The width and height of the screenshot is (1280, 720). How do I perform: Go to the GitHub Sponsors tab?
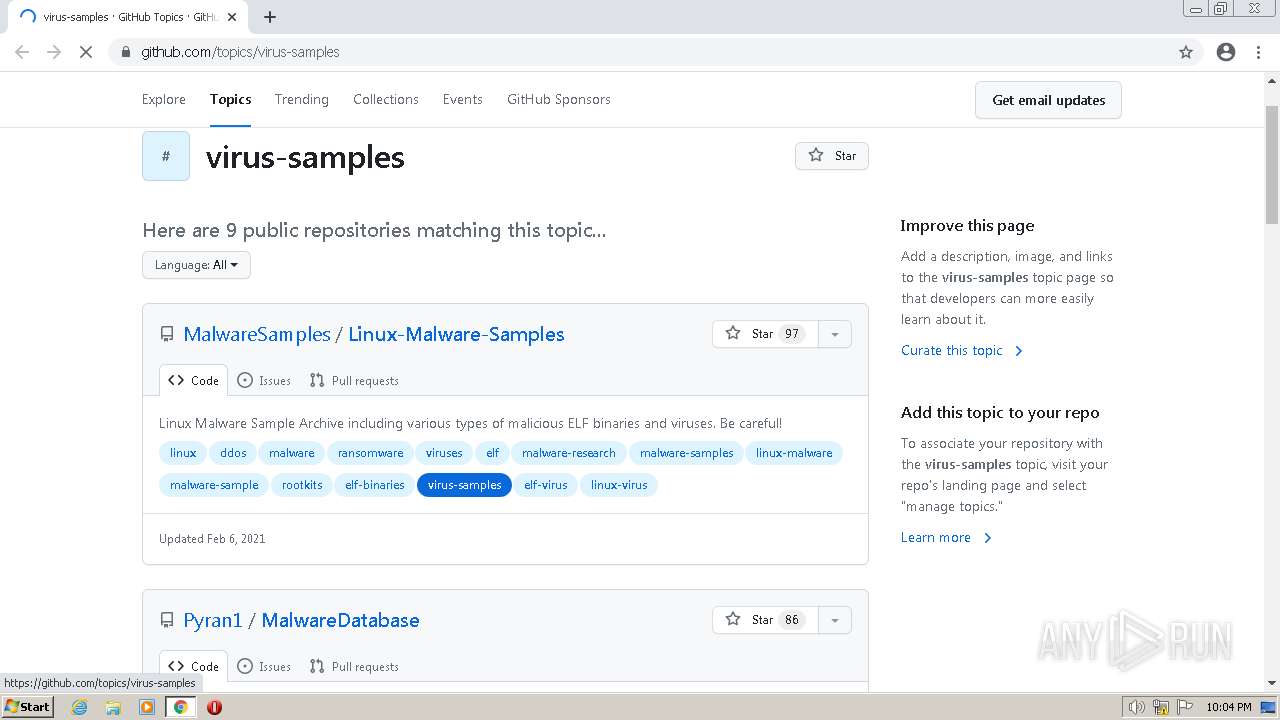pyautogui.click(x=559, y=99)
